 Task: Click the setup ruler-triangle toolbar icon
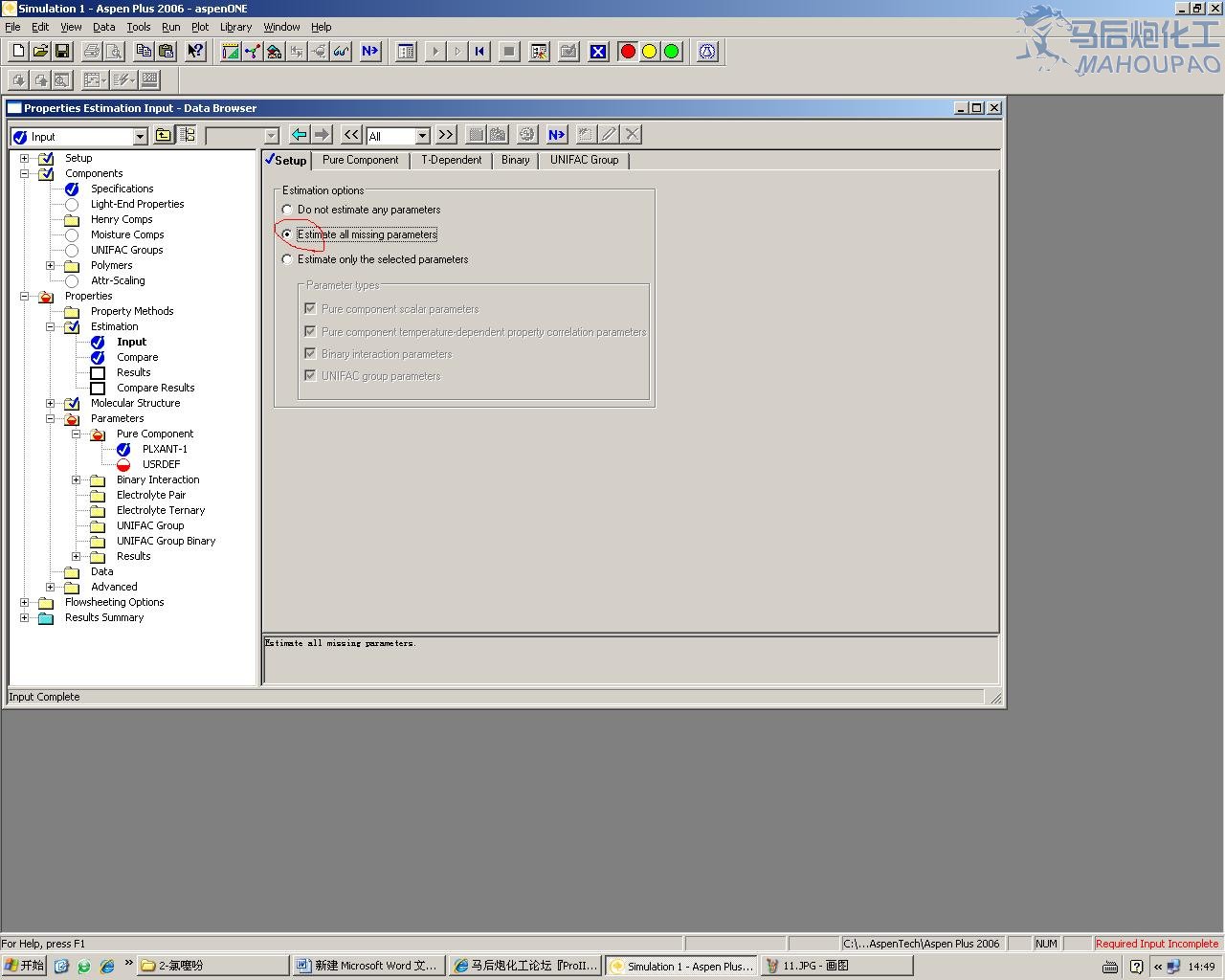(231, 52)
